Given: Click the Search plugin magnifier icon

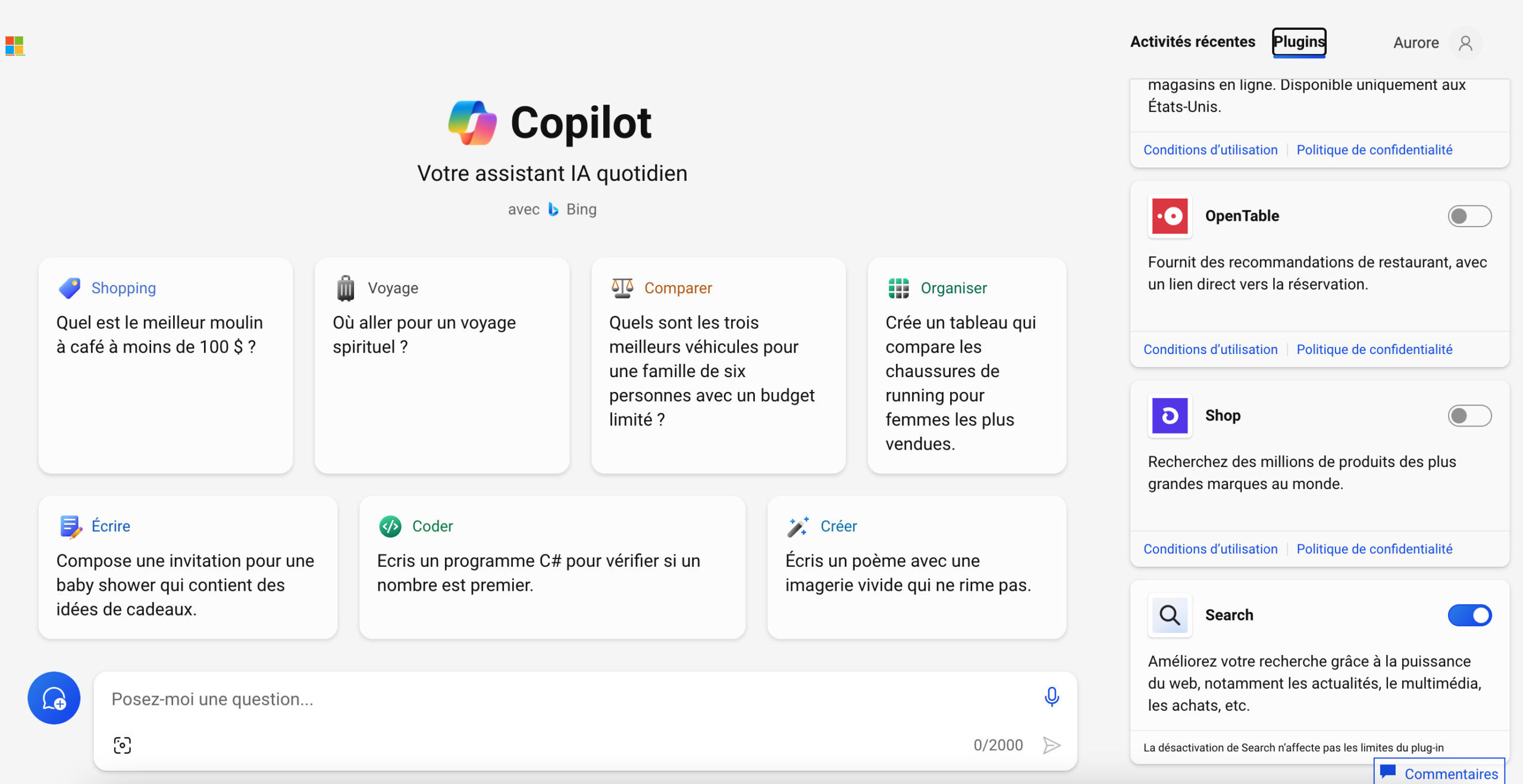Looking at the screenshot, I should [x=1170, y=615].
